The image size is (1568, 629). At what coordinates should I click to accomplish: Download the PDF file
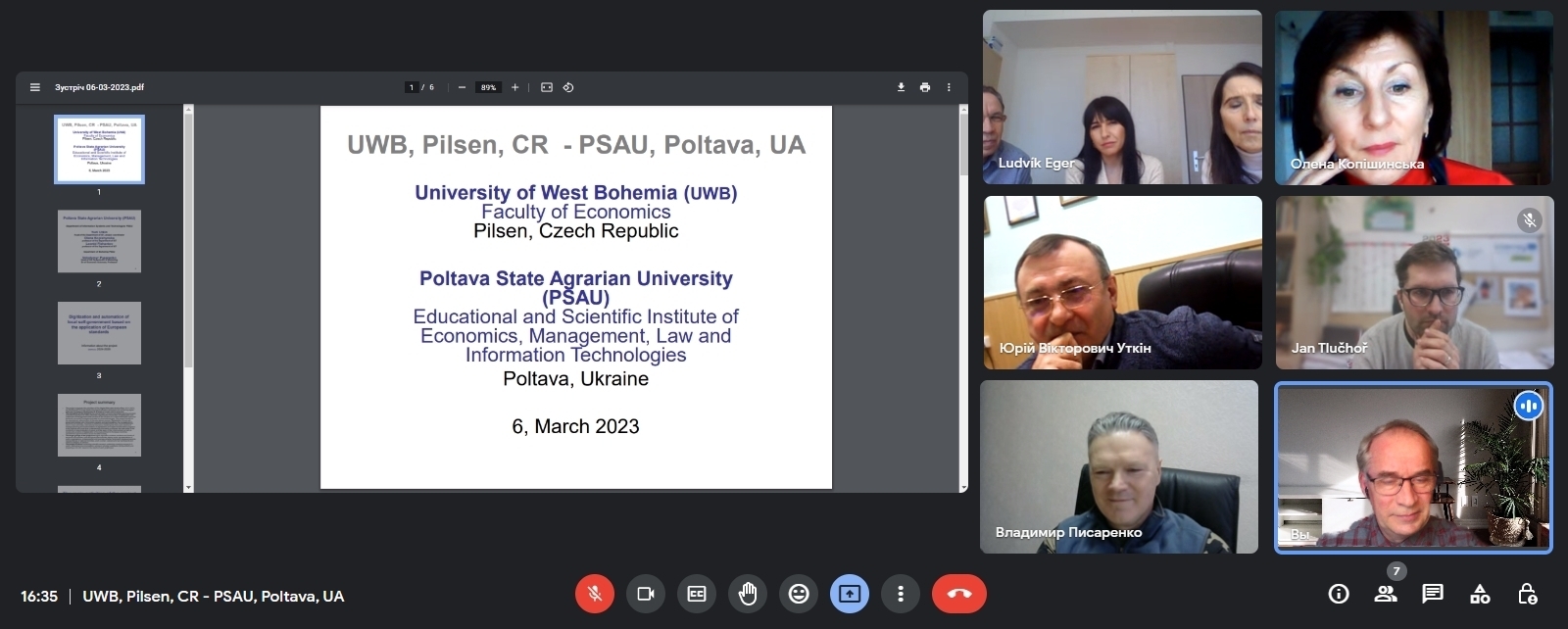click(901, 87)
